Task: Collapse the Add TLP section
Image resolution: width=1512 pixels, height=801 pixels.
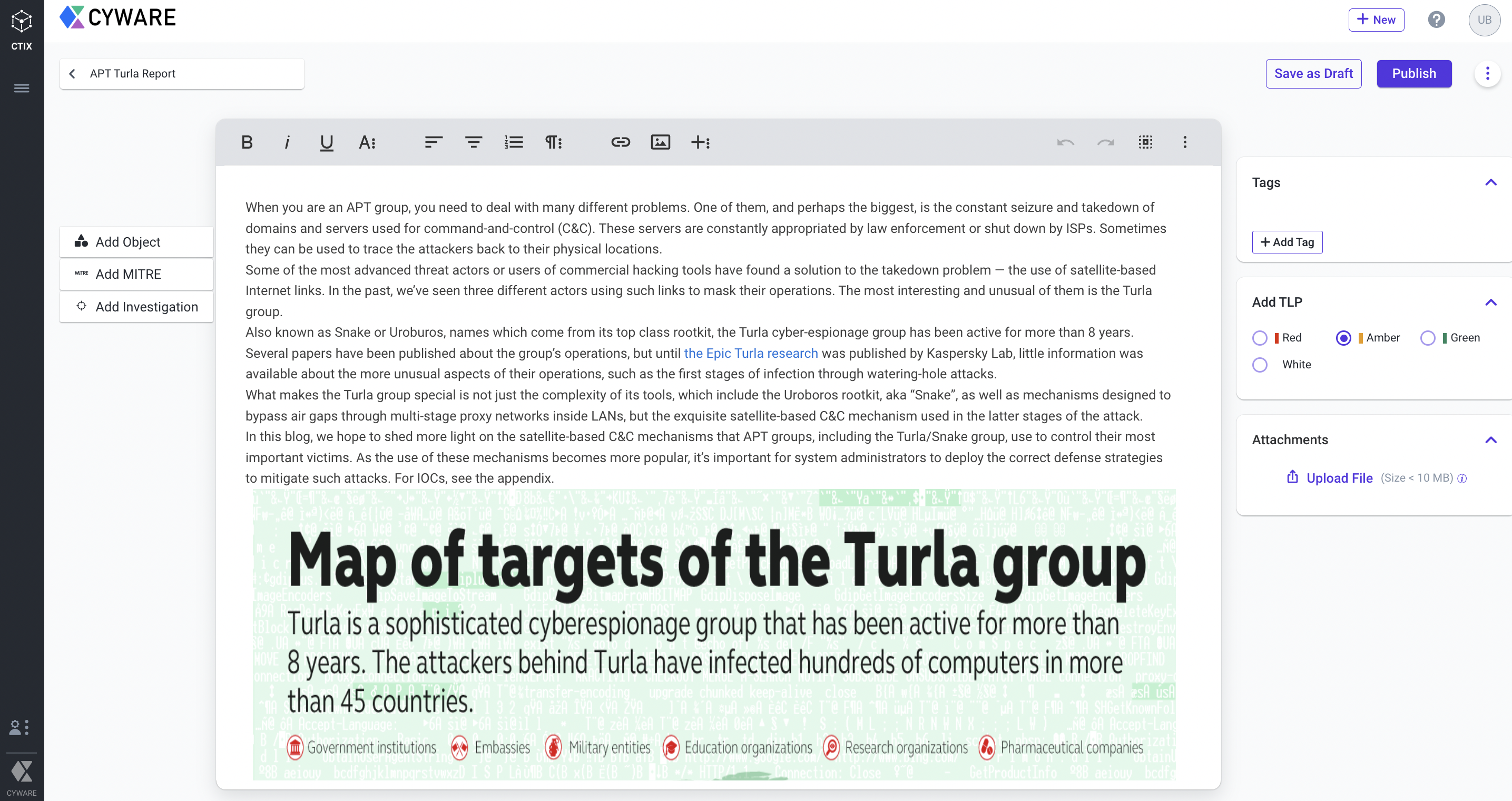Action: [1490, 302]
